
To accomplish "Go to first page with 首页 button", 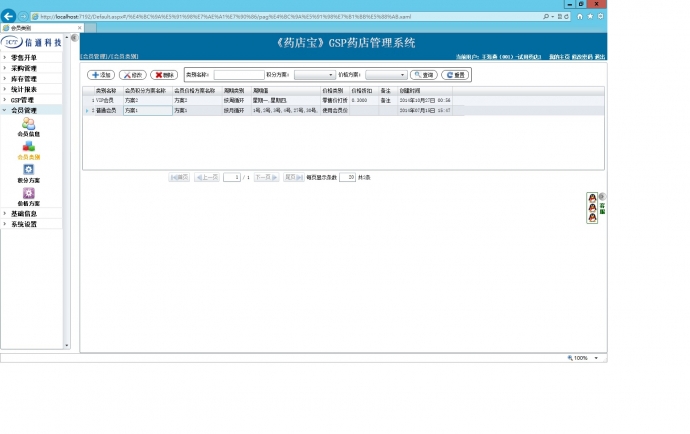I will (179, 177).
